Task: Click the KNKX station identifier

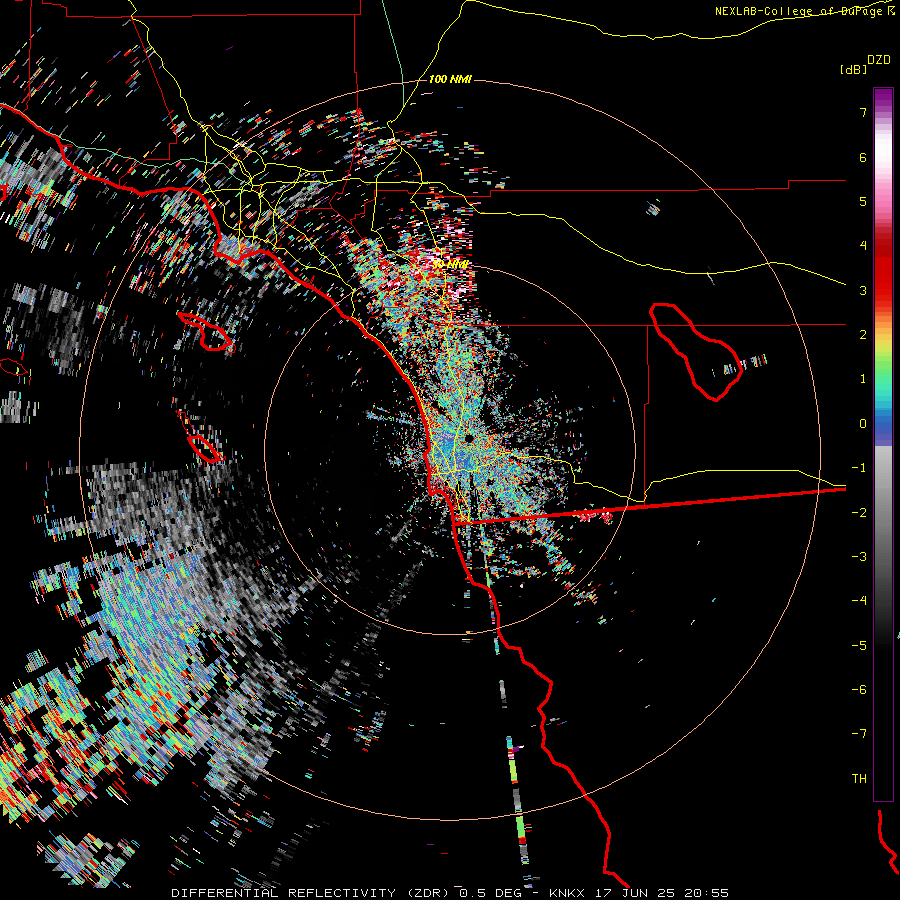Action: pos(567,893)
